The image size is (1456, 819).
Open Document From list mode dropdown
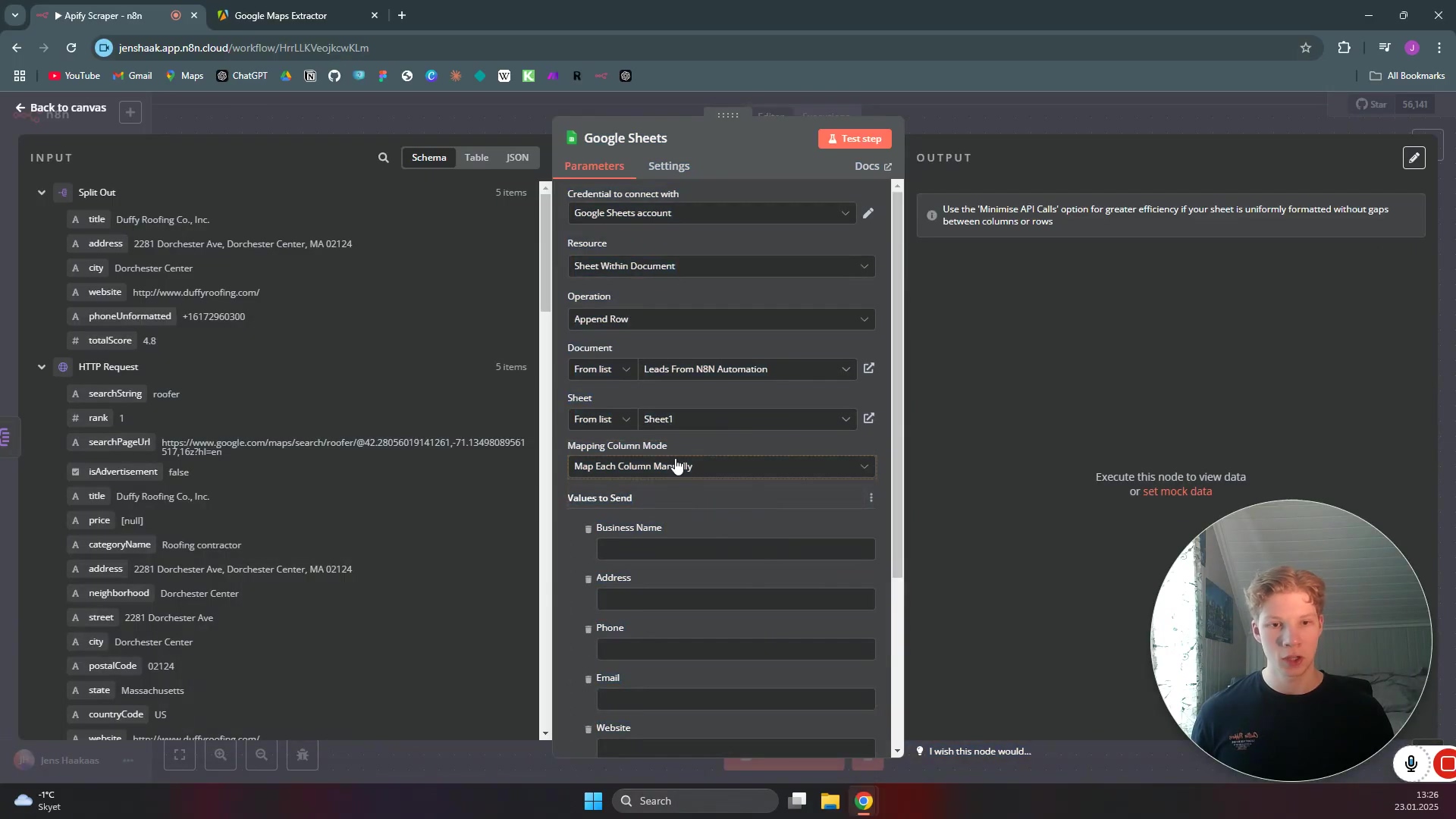pyautogui.click(x=602, y=369)
